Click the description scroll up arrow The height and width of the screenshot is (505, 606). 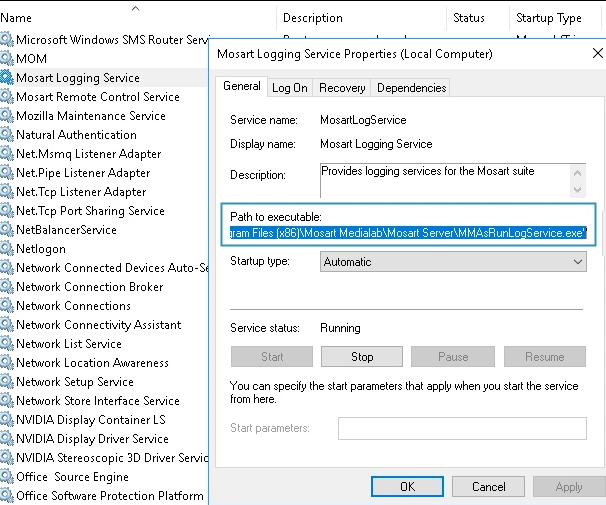577,173
